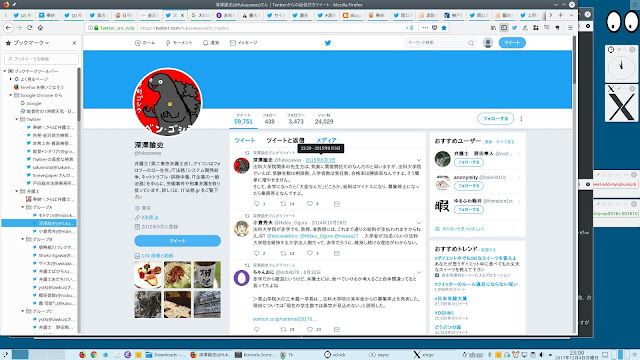Click the #日本有線大賞 trending hashtag
640x360 pixels.
pos(451,298)
